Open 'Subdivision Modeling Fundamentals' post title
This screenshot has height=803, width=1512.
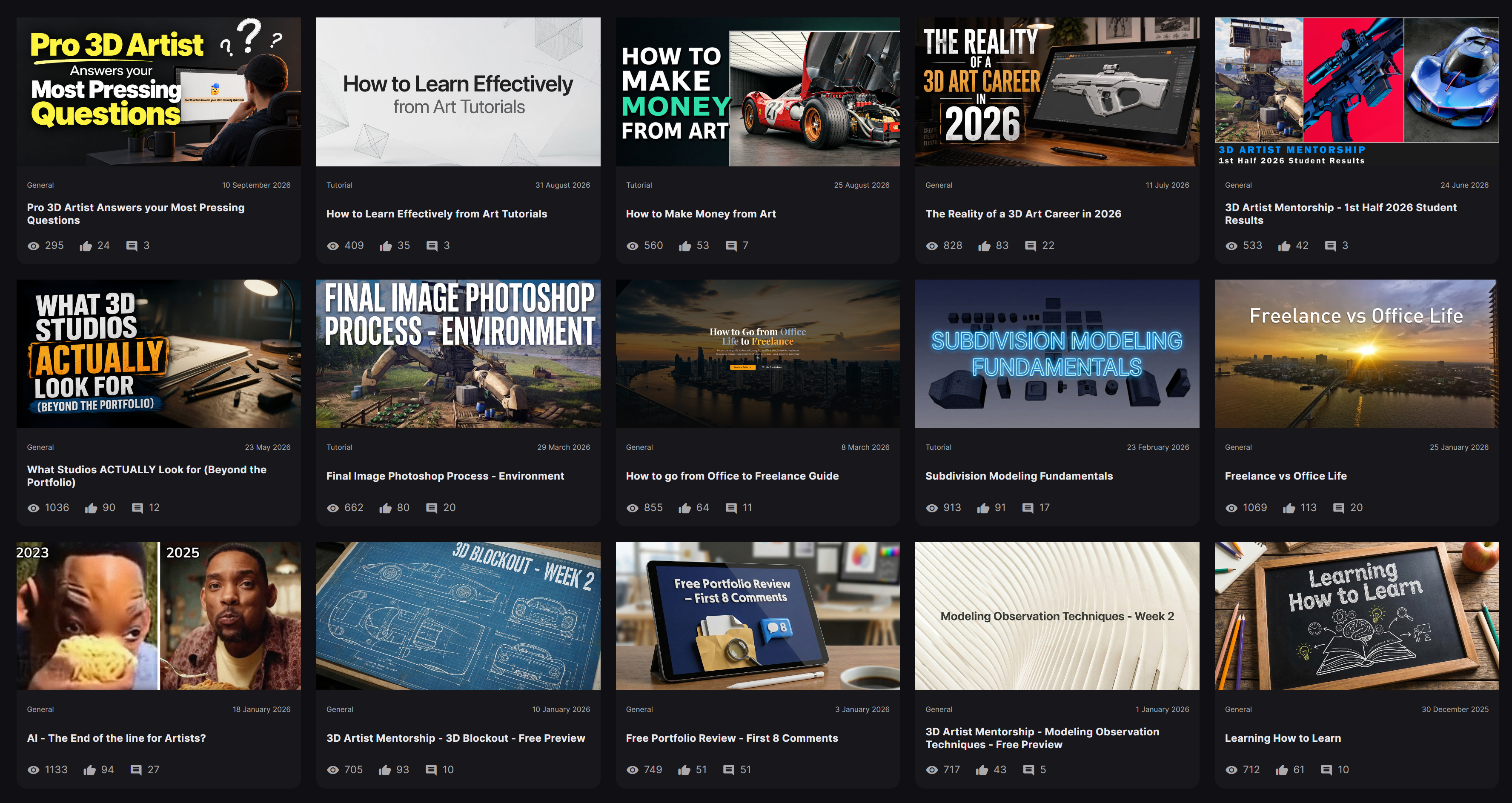coord(1019,476)
